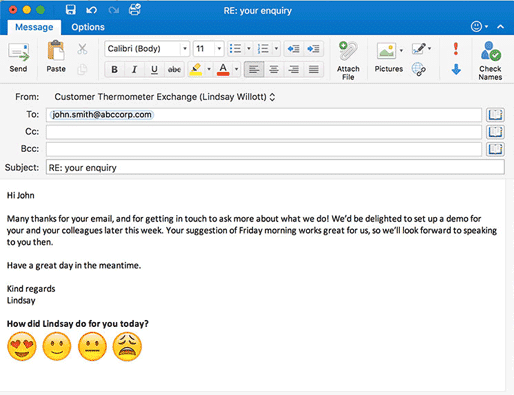Viewport: 514px width, 395px height.
Task: Center align the text
Action: click(x=274, y=69)
